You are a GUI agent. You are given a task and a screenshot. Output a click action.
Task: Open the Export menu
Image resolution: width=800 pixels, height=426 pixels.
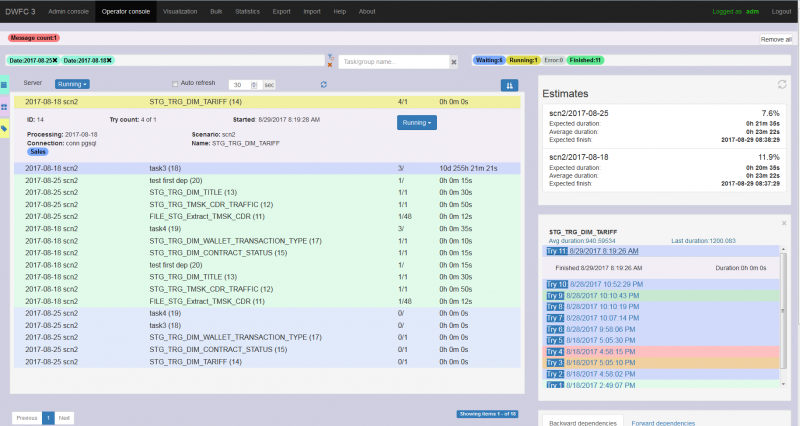[281, 11]
